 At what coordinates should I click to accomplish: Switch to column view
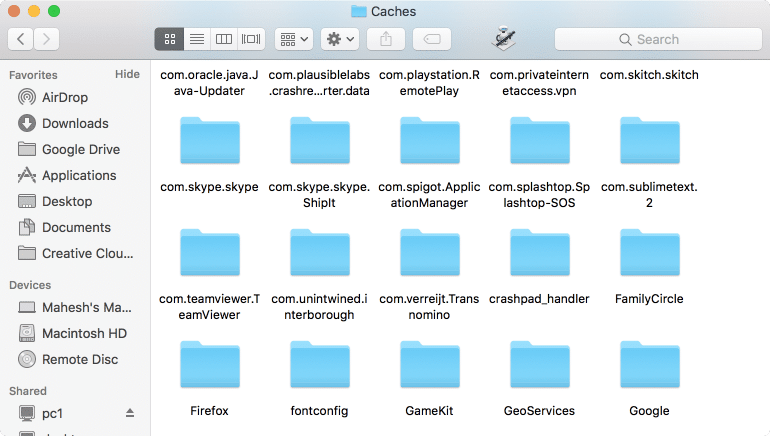pyautogui.click(x=224, y=39)
